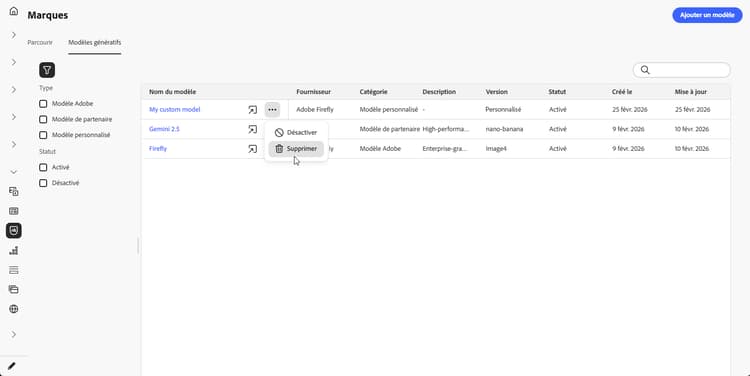This screenshot has height=376, width=750.
Task: Open details icon for My custom model
Action: point(253,110)
